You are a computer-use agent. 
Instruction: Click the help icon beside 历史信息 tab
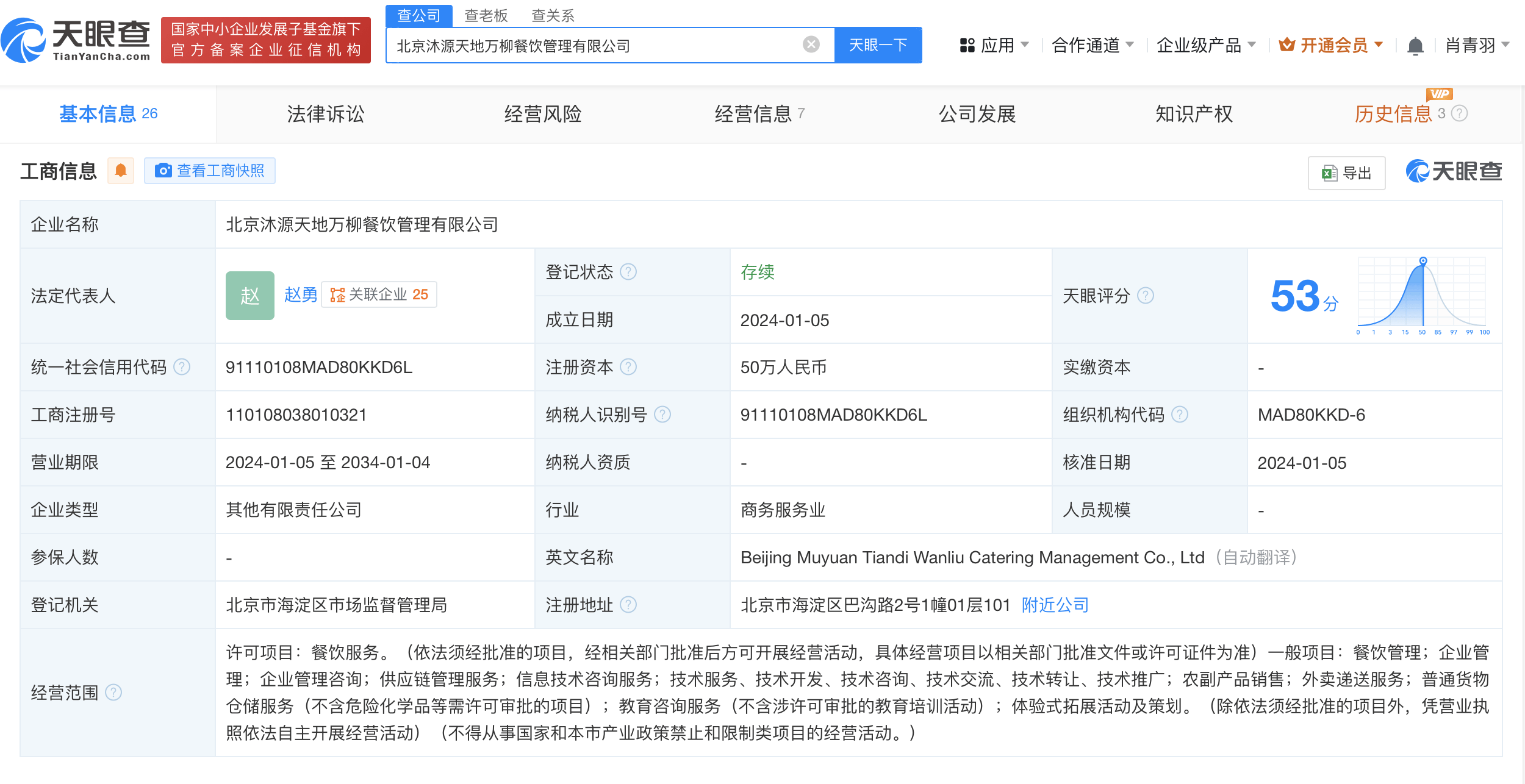pyautogui.click(x=1459, y=113)
